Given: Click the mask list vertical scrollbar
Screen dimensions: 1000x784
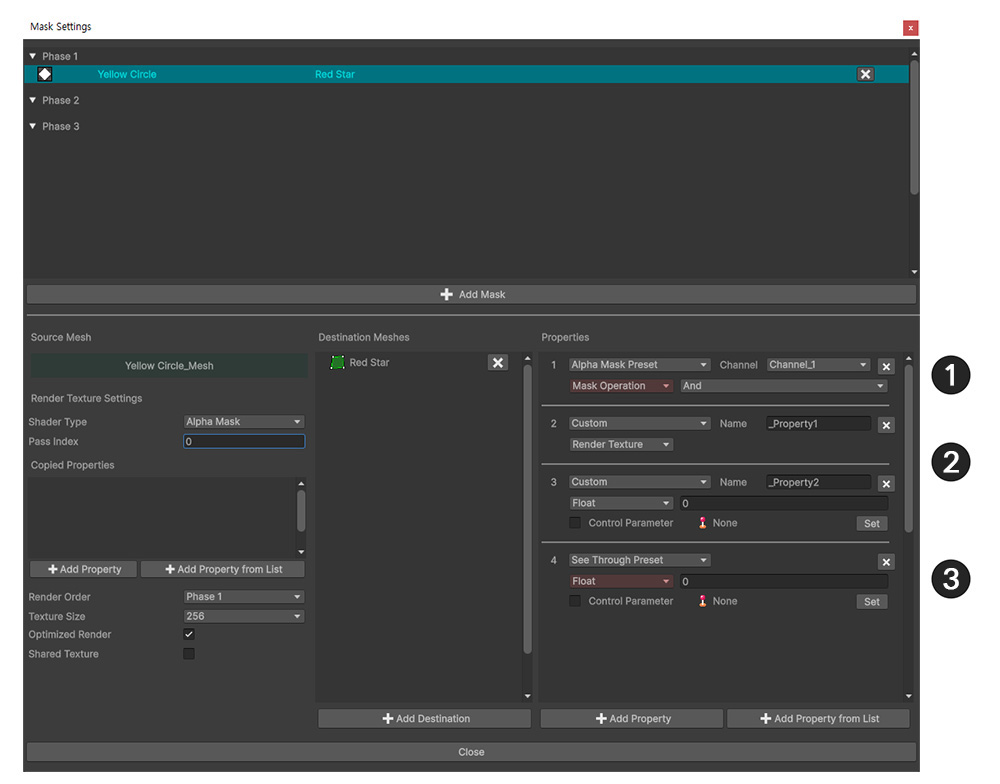Looking at the screenshot, I should (x=914, y=127).
